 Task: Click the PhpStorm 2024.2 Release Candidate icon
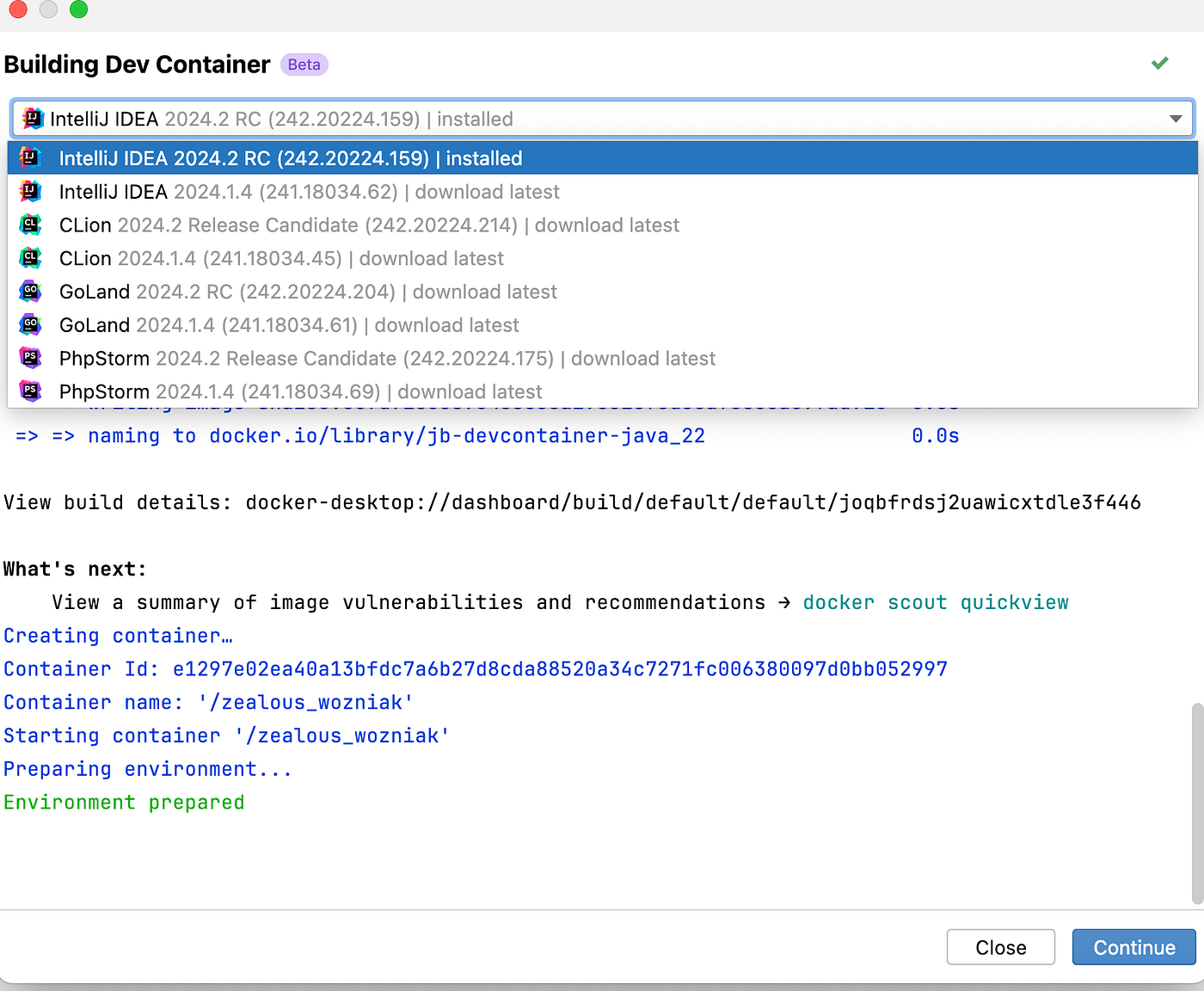(x=30, y=358)
